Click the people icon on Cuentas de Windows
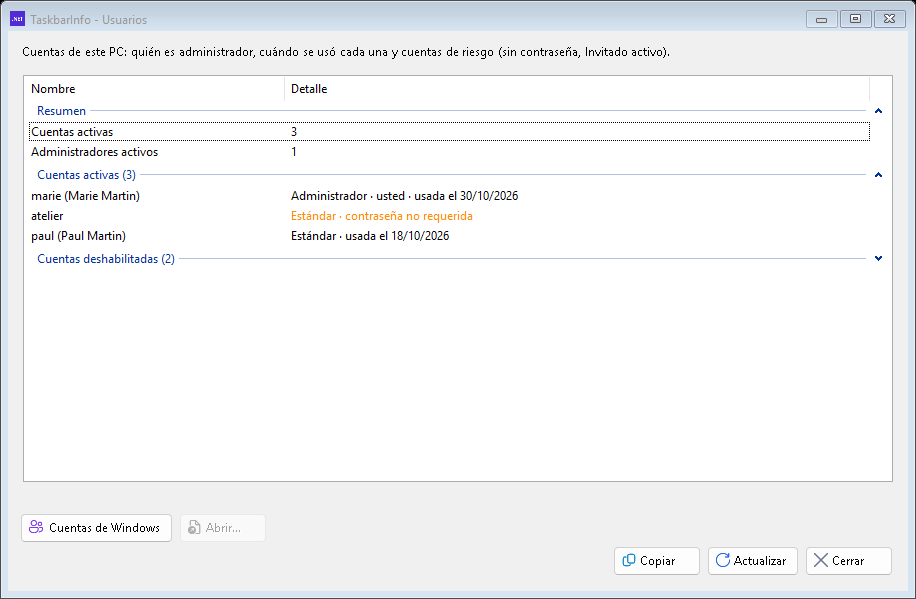 pyautogui.click(x=36, y=527)
